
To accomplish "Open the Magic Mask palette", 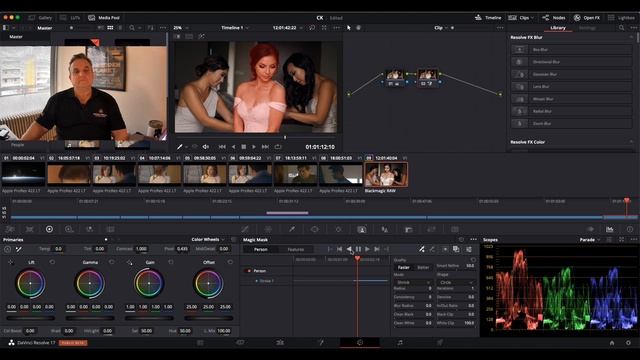I will click(362, 229).
